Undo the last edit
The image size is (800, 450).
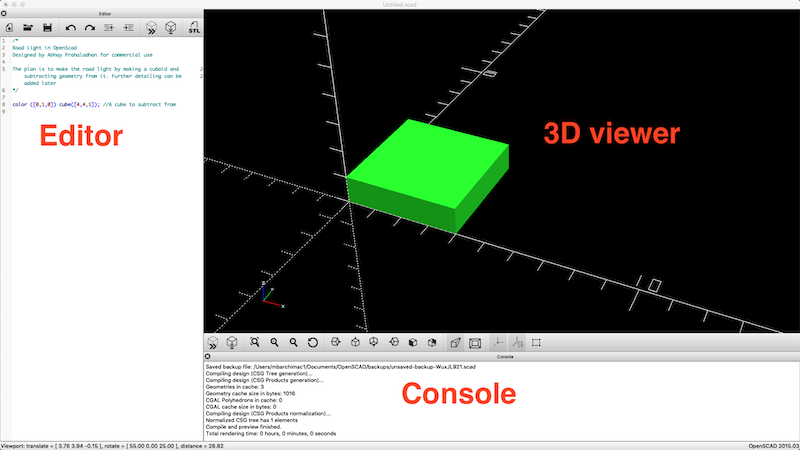pyautogui.click(x=70, y=28)
